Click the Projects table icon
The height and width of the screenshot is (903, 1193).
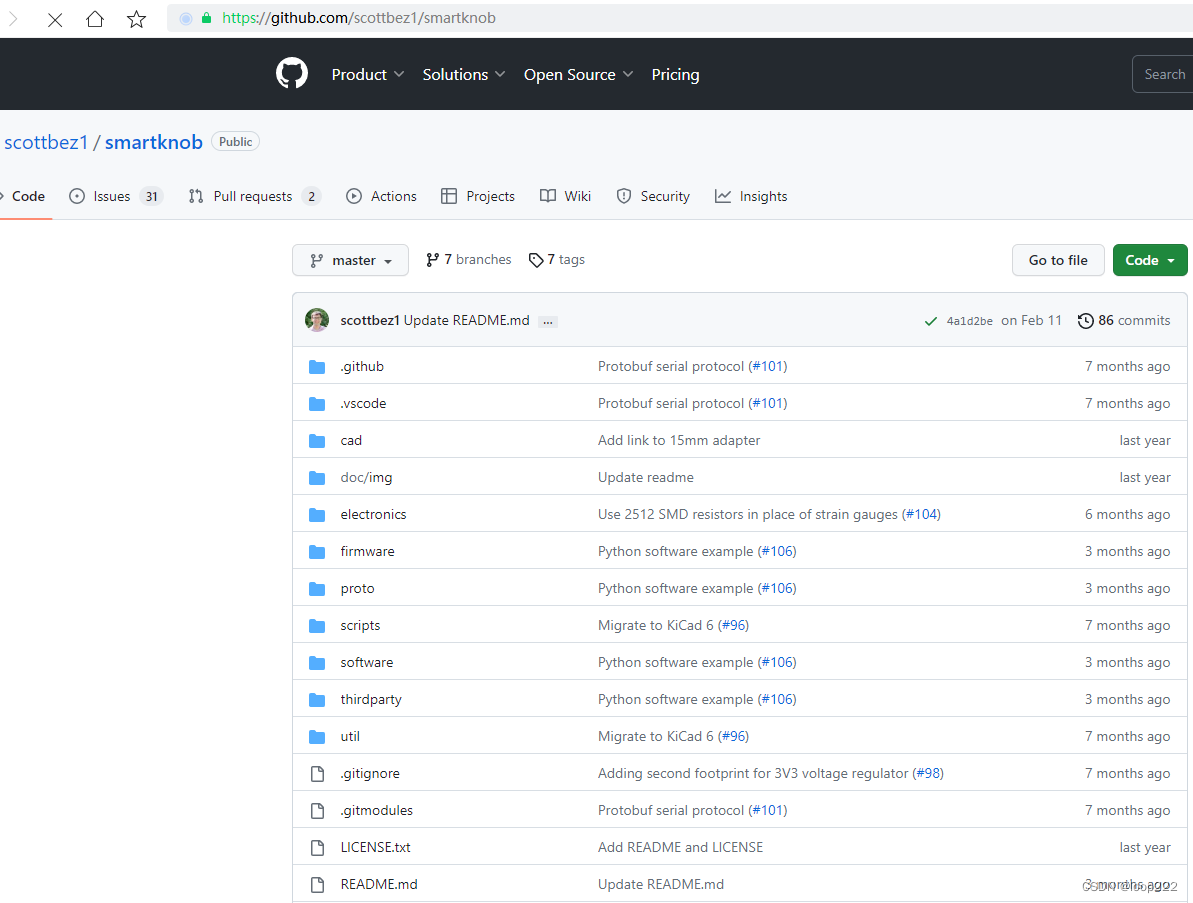coord(449,196)
